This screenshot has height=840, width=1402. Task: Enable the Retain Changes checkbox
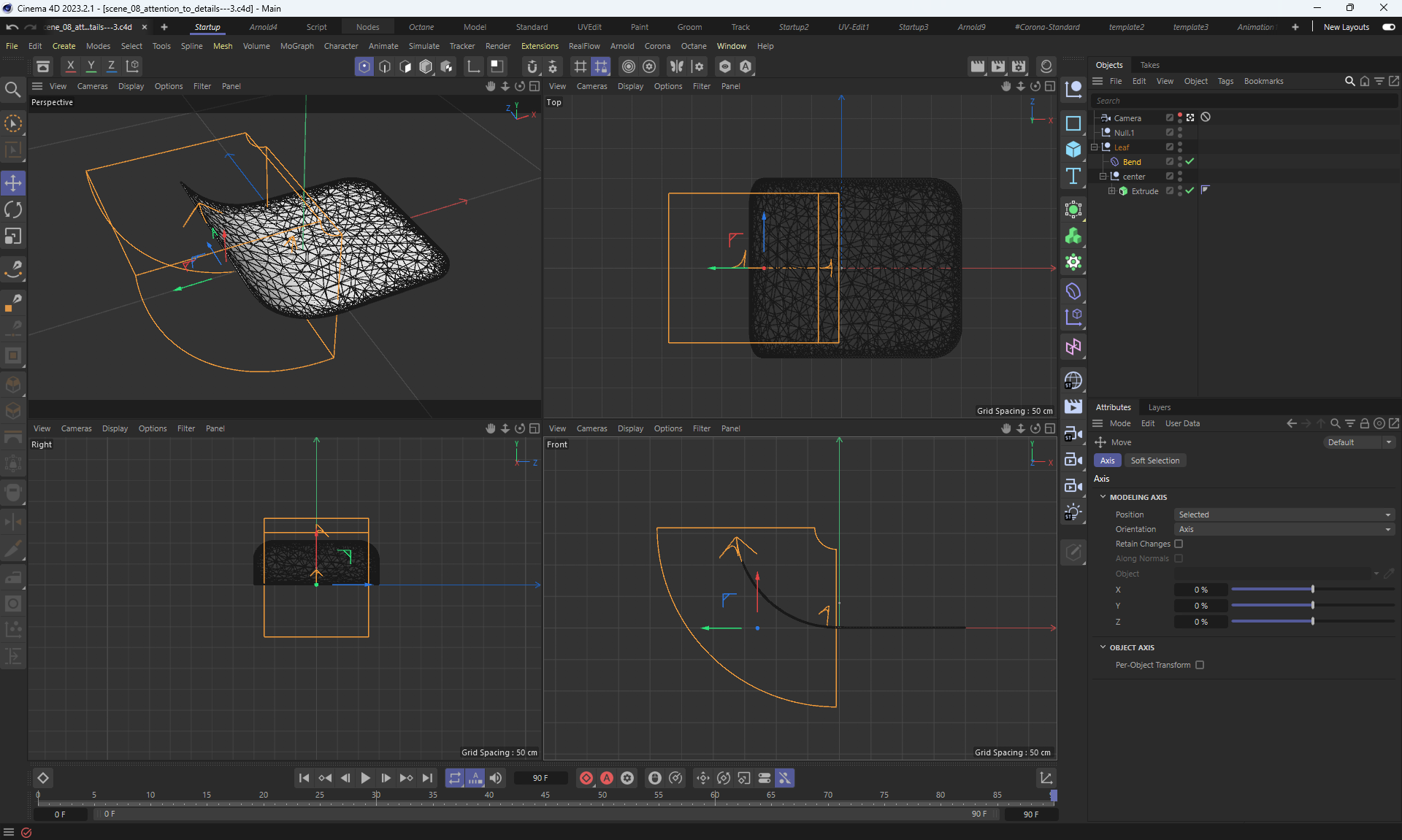[1179, 544]
